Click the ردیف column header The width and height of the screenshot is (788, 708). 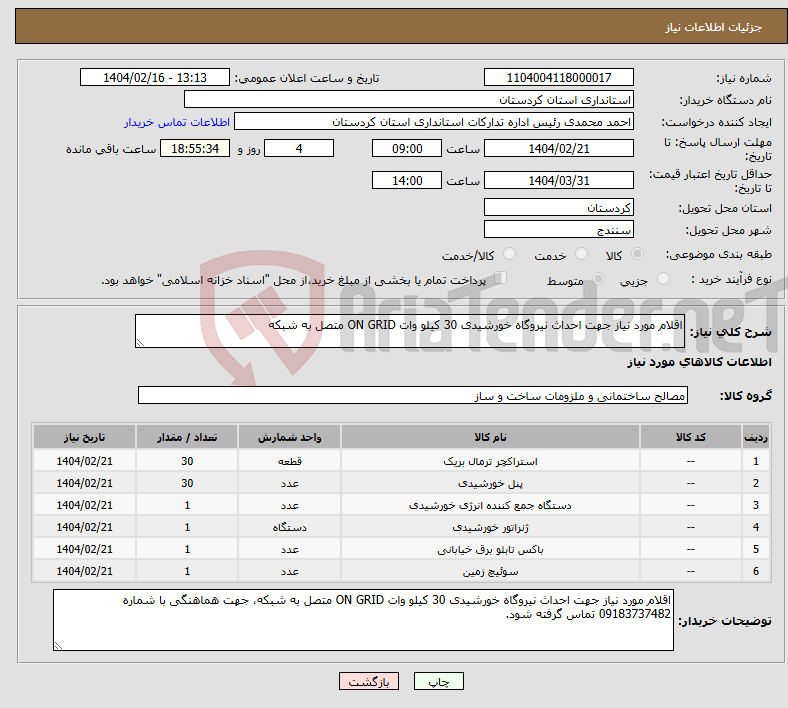[755, 437]
